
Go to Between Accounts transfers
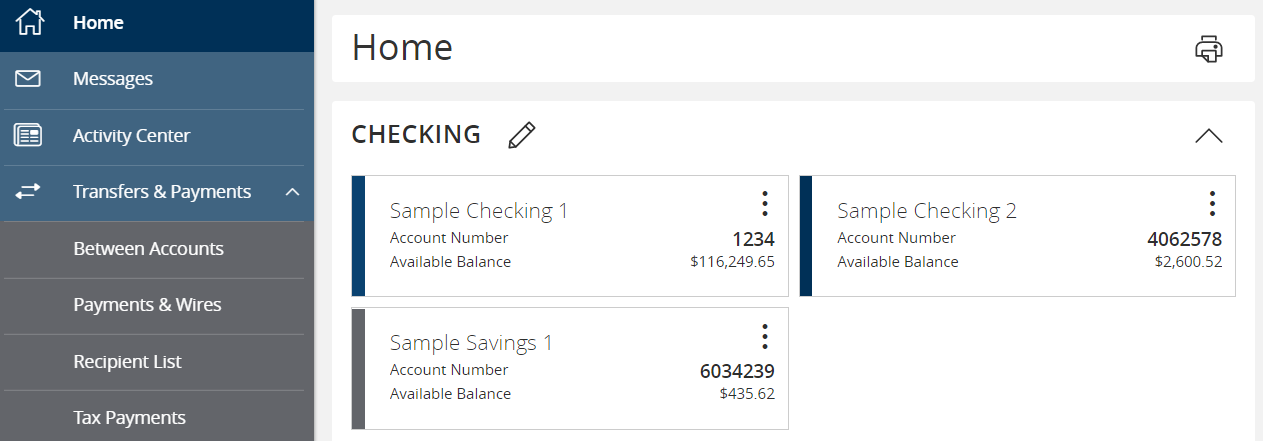148,249
